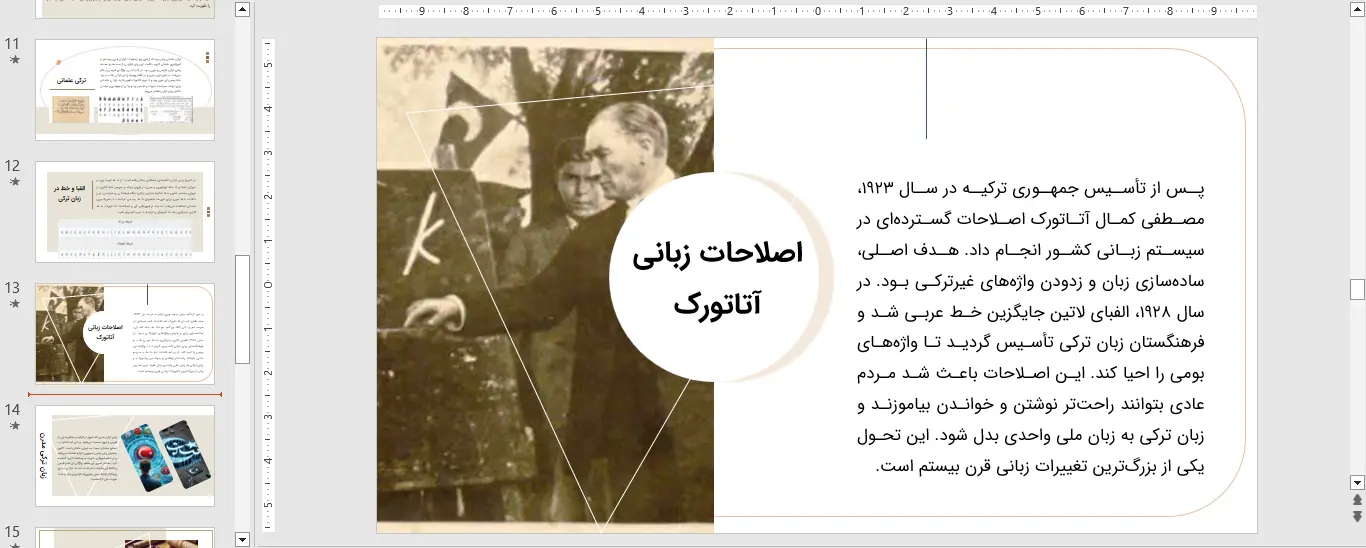Click the animation star icon under slide 13
The image size is (1366, 548).
[14, 304]
